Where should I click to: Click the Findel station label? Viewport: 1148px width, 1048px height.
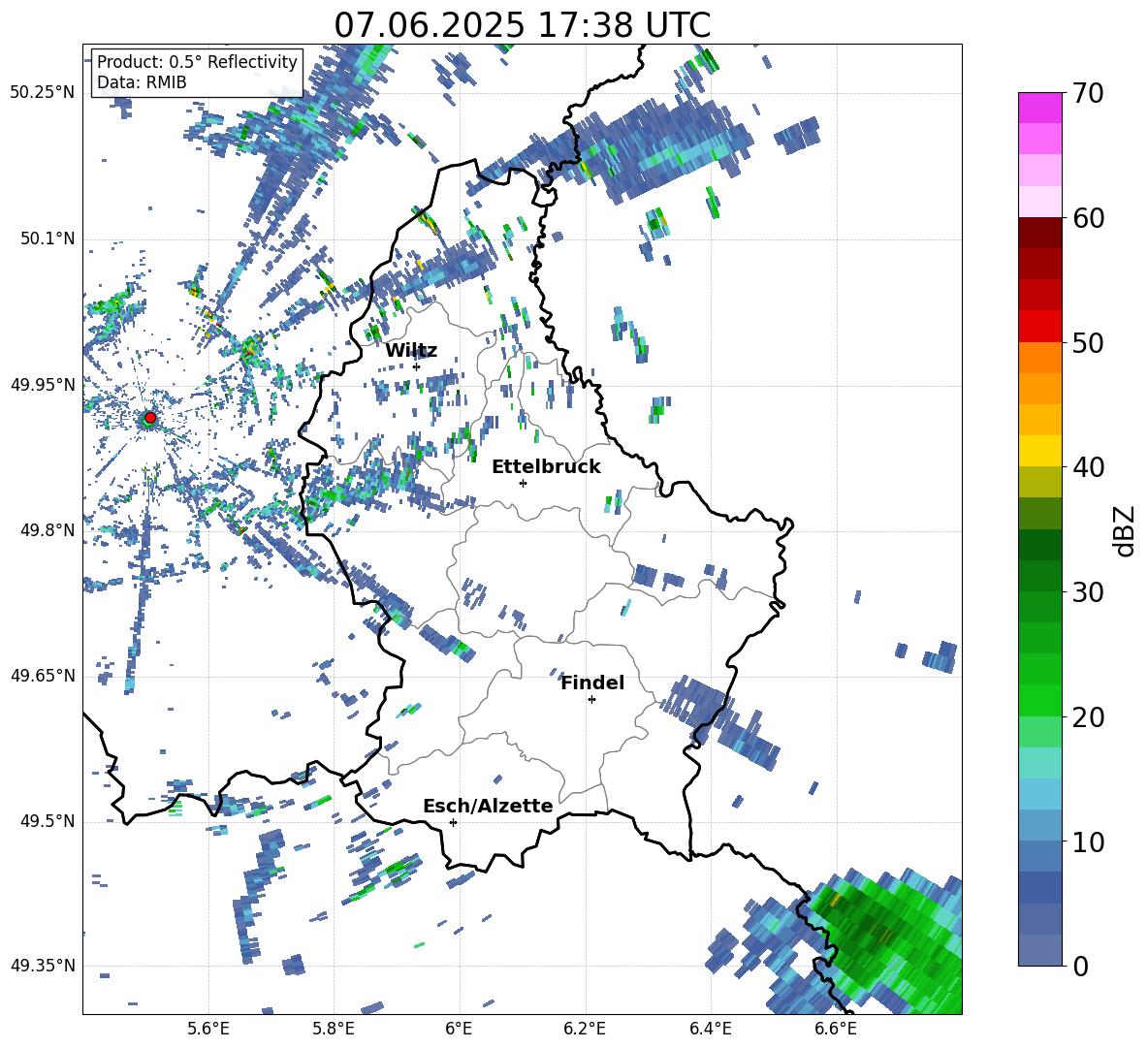tap(592, 683)
